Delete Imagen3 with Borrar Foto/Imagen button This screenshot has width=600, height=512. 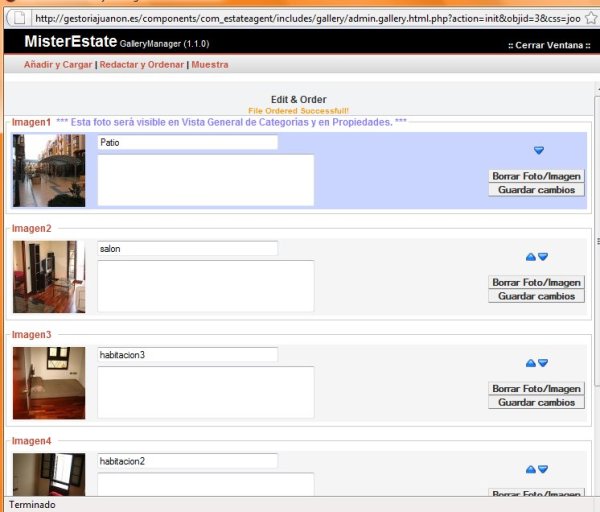(536, 389)
